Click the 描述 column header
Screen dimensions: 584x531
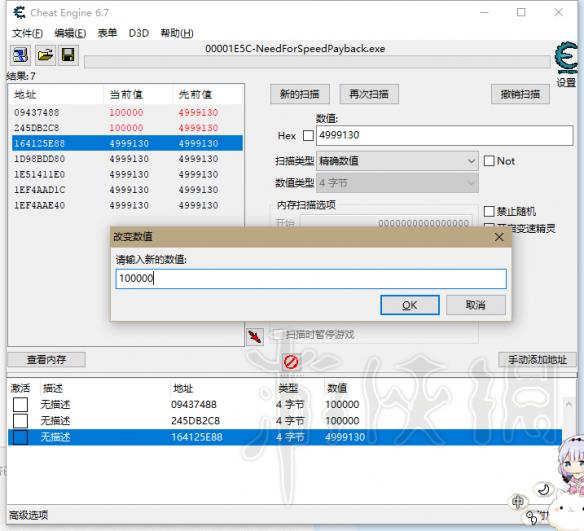[53, 388]
